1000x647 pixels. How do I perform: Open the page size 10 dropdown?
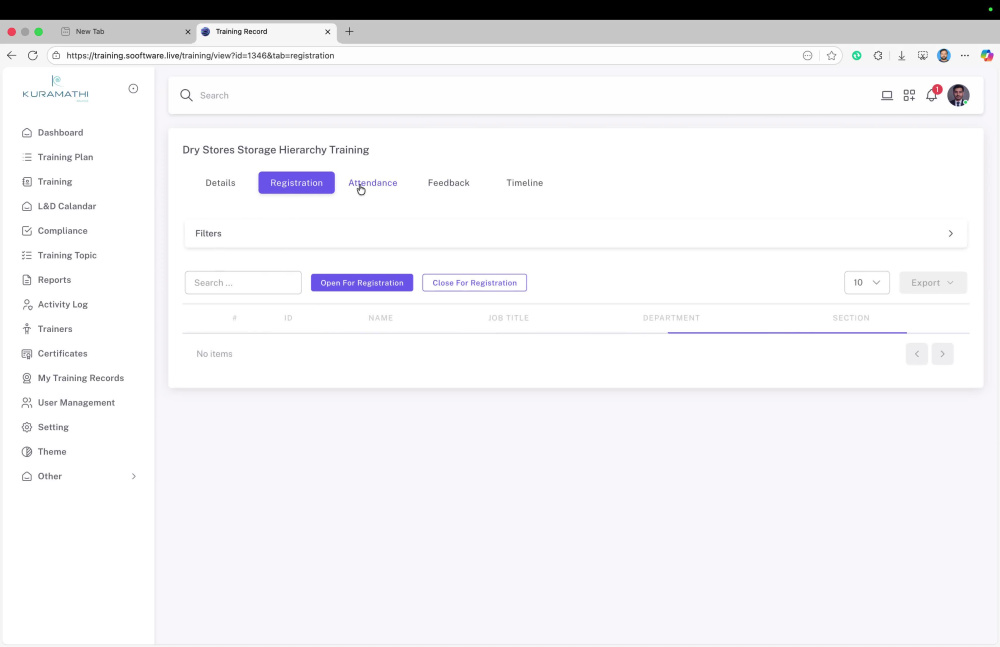pos(867,283)
